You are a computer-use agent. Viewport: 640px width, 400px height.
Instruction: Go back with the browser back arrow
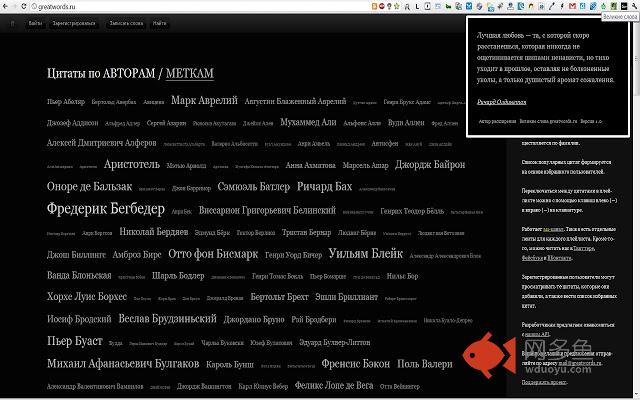click(x=5, y=7)
